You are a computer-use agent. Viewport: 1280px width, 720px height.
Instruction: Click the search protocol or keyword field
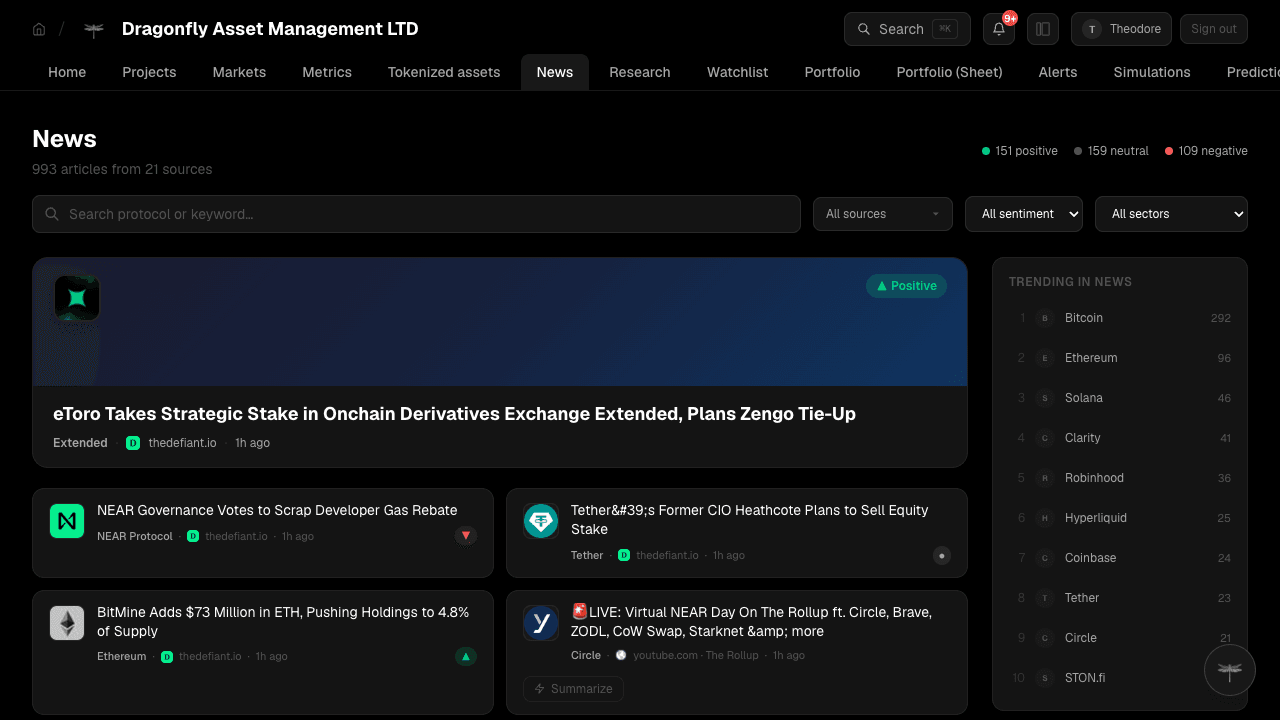(x=416, y=214)
